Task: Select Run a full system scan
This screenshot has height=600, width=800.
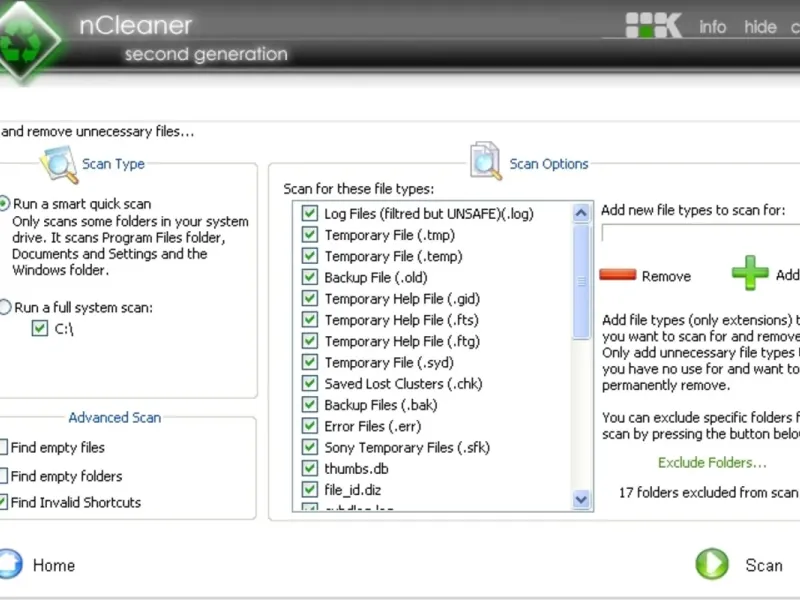Action: point(5,307)
